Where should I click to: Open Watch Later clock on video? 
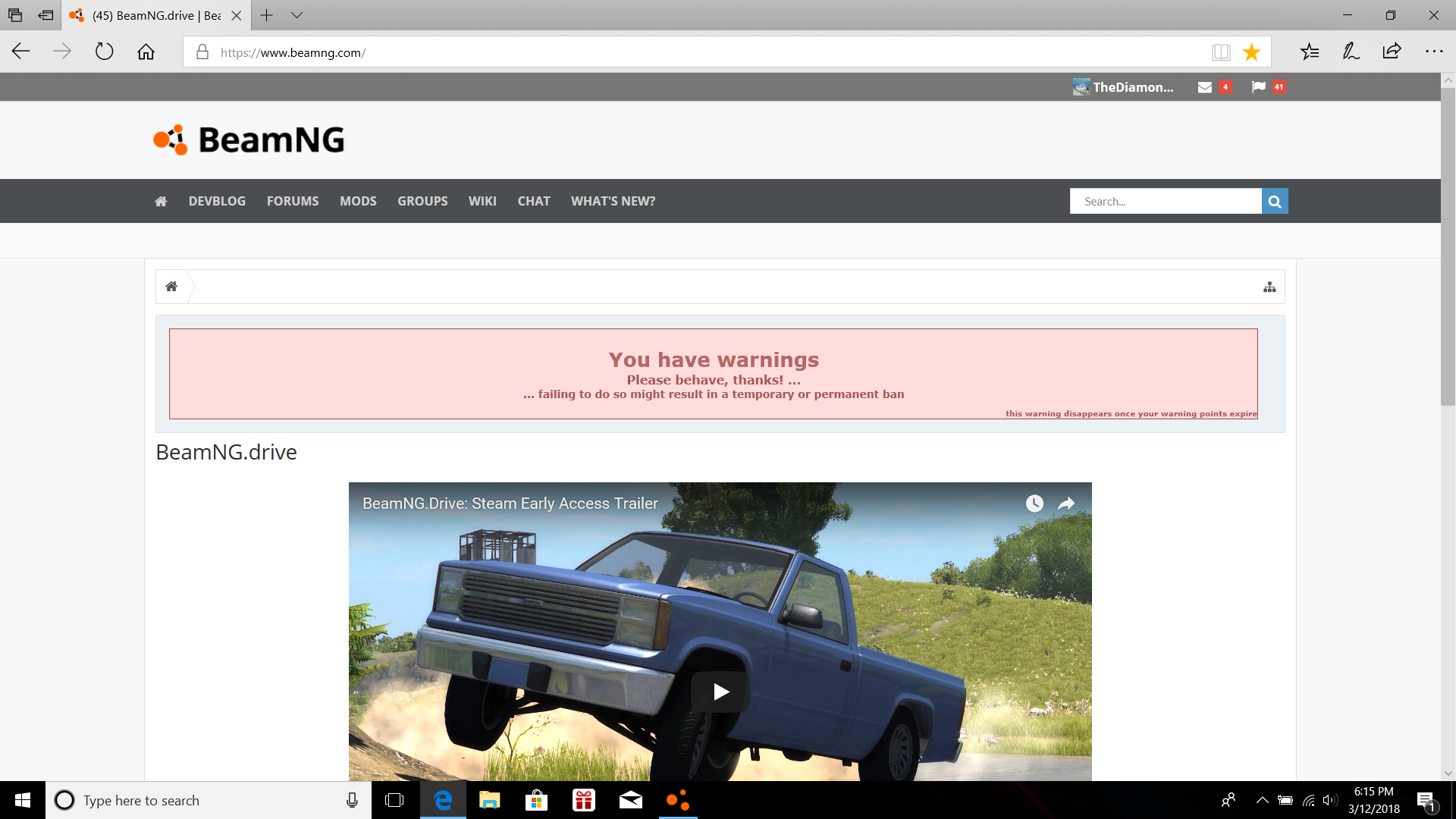(1034, 504)
